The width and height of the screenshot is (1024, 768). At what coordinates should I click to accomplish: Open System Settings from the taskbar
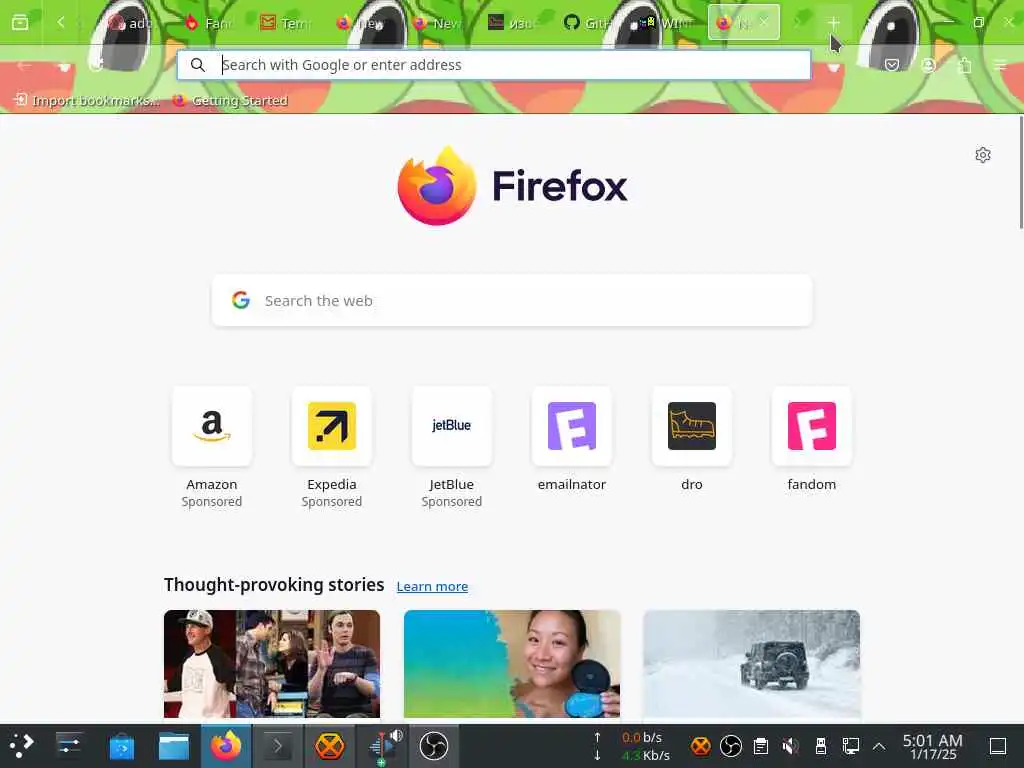[69, 746]
